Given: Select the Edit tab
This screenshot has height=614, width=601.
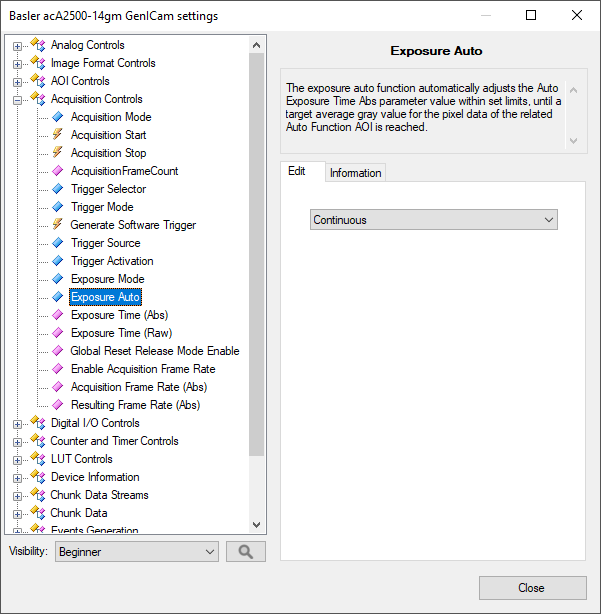Looking at the screenshot, I should [297, 172].
